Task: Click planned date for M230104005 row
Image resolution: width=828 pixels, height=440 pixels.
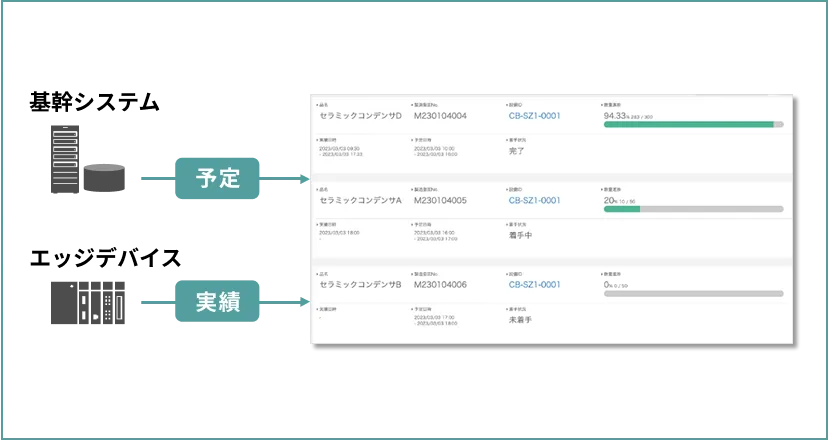Action: 436,236
